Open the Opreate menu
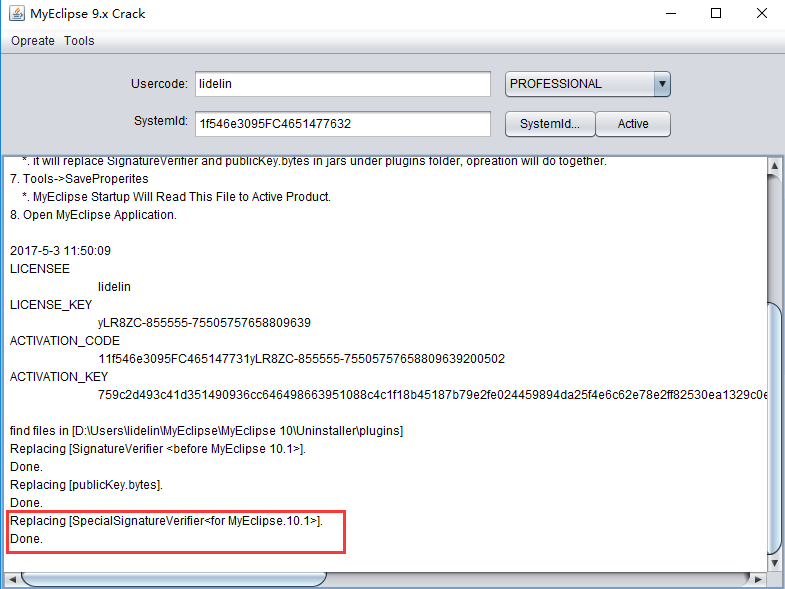The image size is (785, 589). 33,41
